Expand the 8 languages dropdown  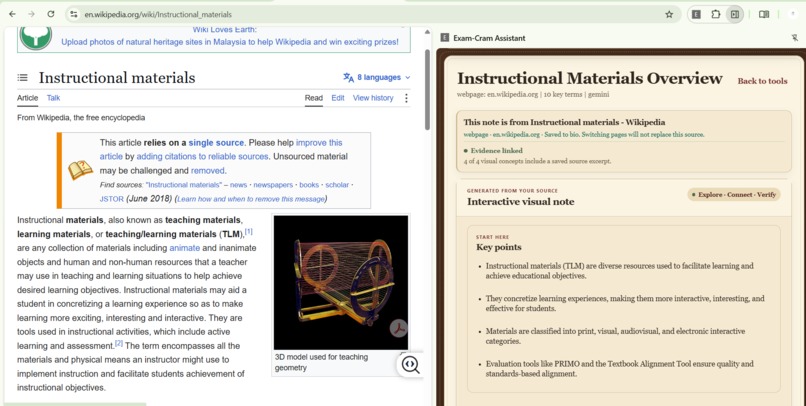click(x=377, y=78)
